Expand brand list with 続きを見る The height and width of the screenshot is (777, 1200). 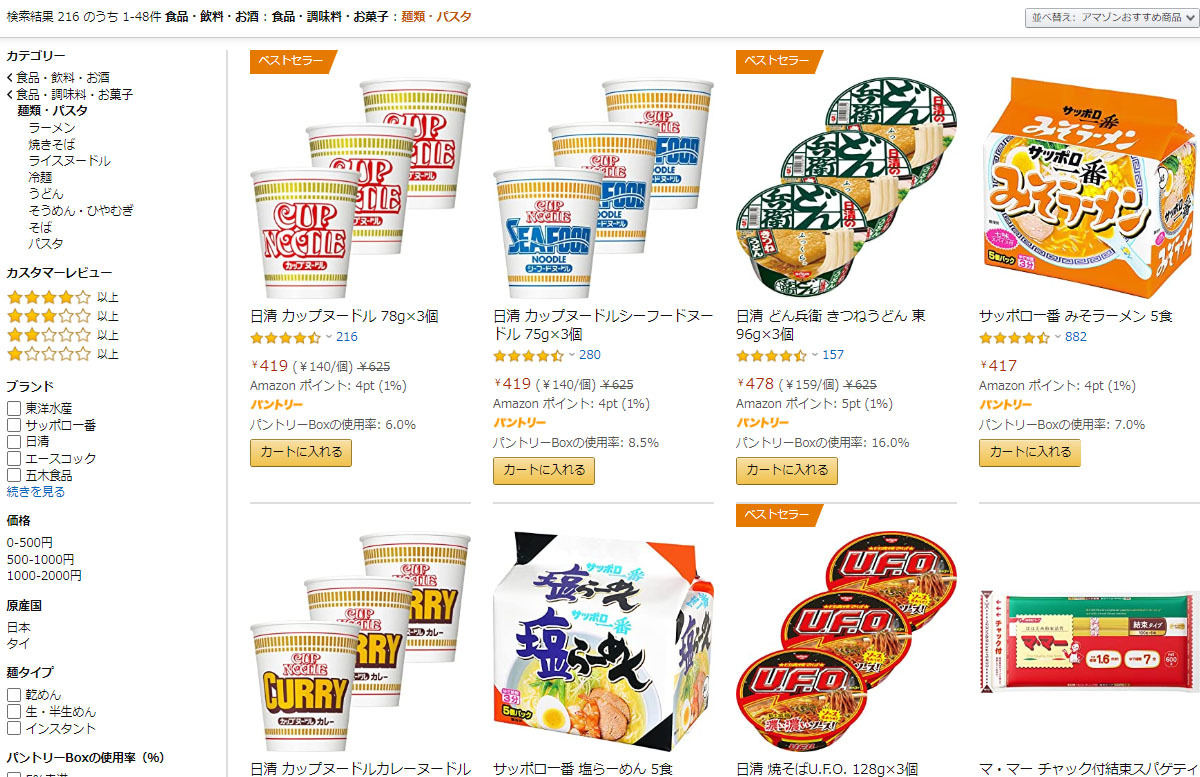tap(36, 492)
